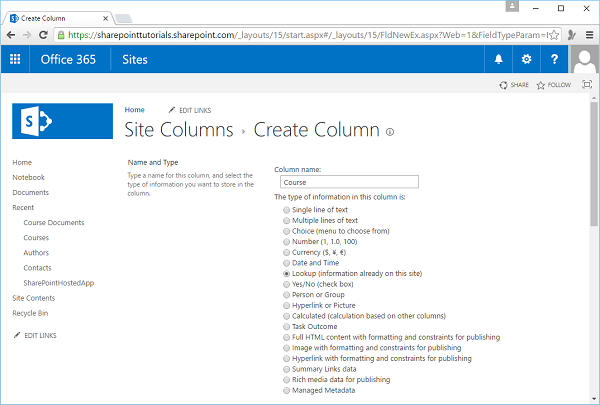This screenshot has height=405, width=600.
Task: Choose the Date and Time radio button
Action: pos(287,262)
